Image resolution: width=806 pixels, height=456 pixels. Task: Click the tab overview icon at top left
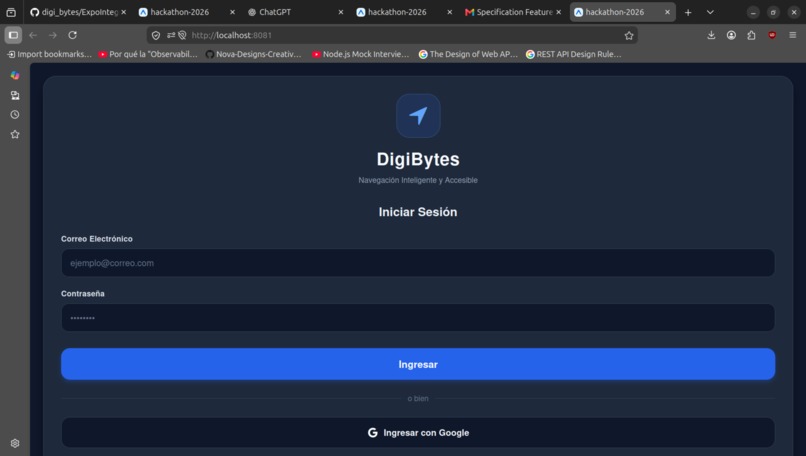pyautogui.click(x=11, y=12)
